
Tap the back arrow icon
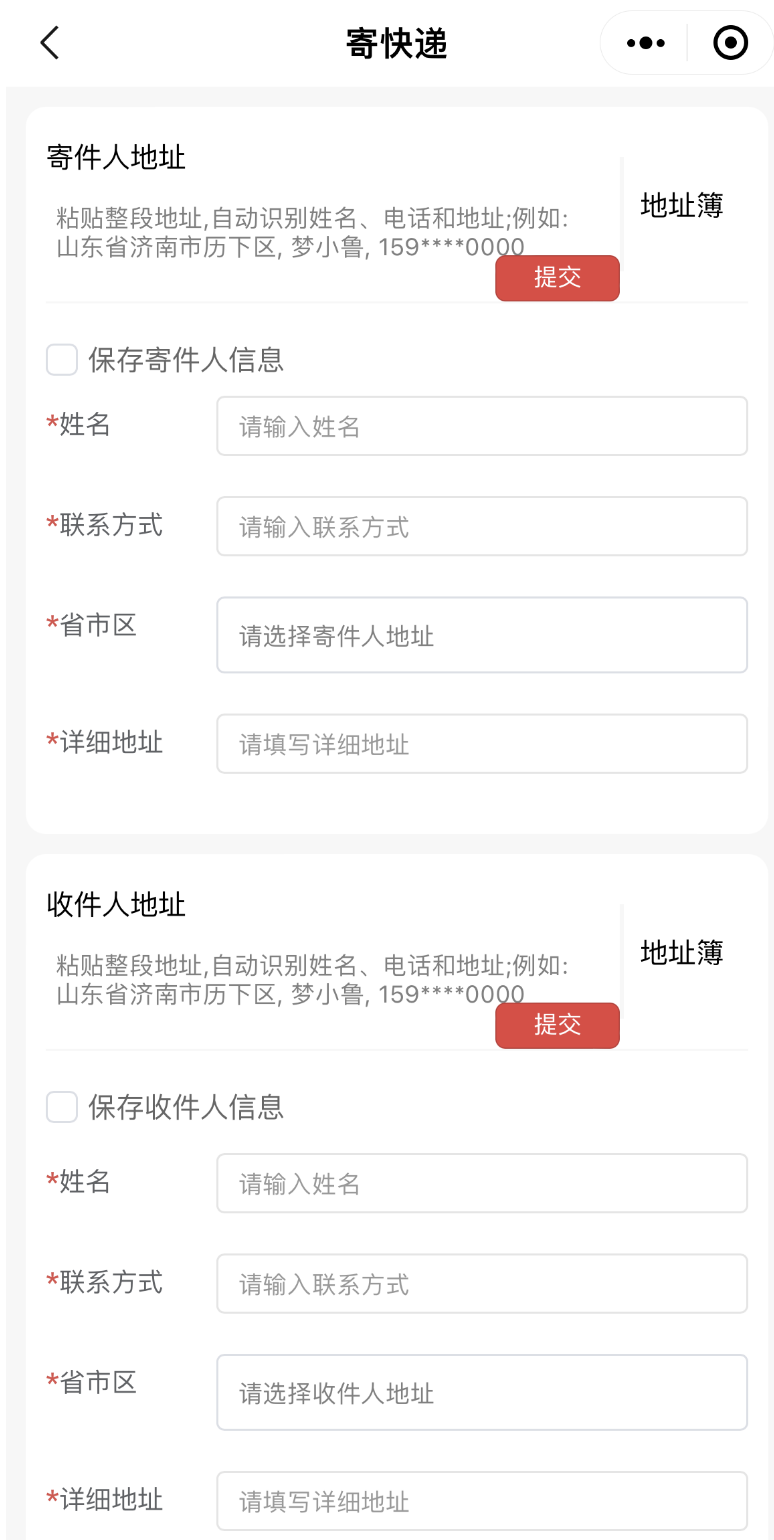click(x=49, y=43)
